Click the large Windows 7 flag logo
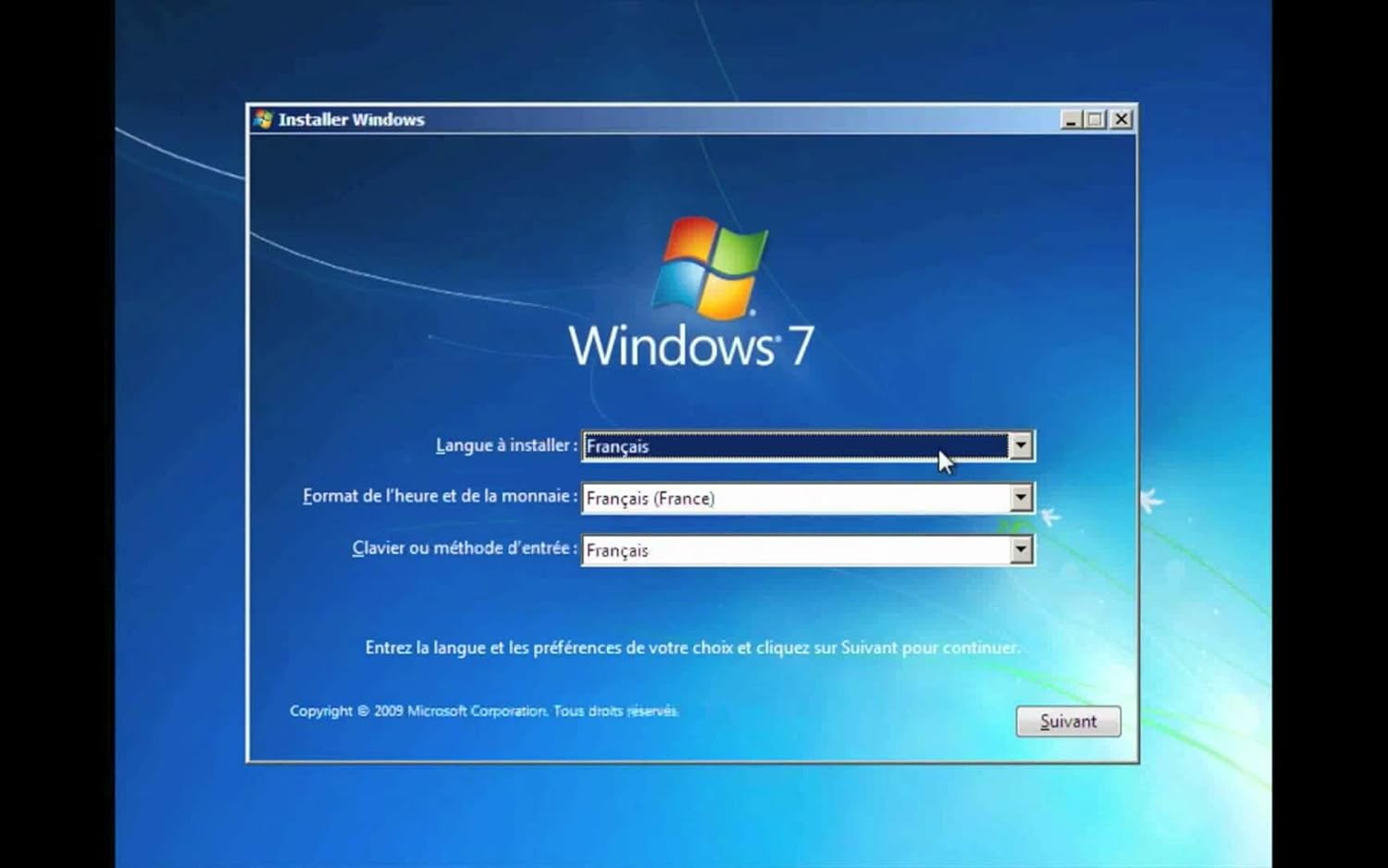1388x868 pixels. point(710,267)
